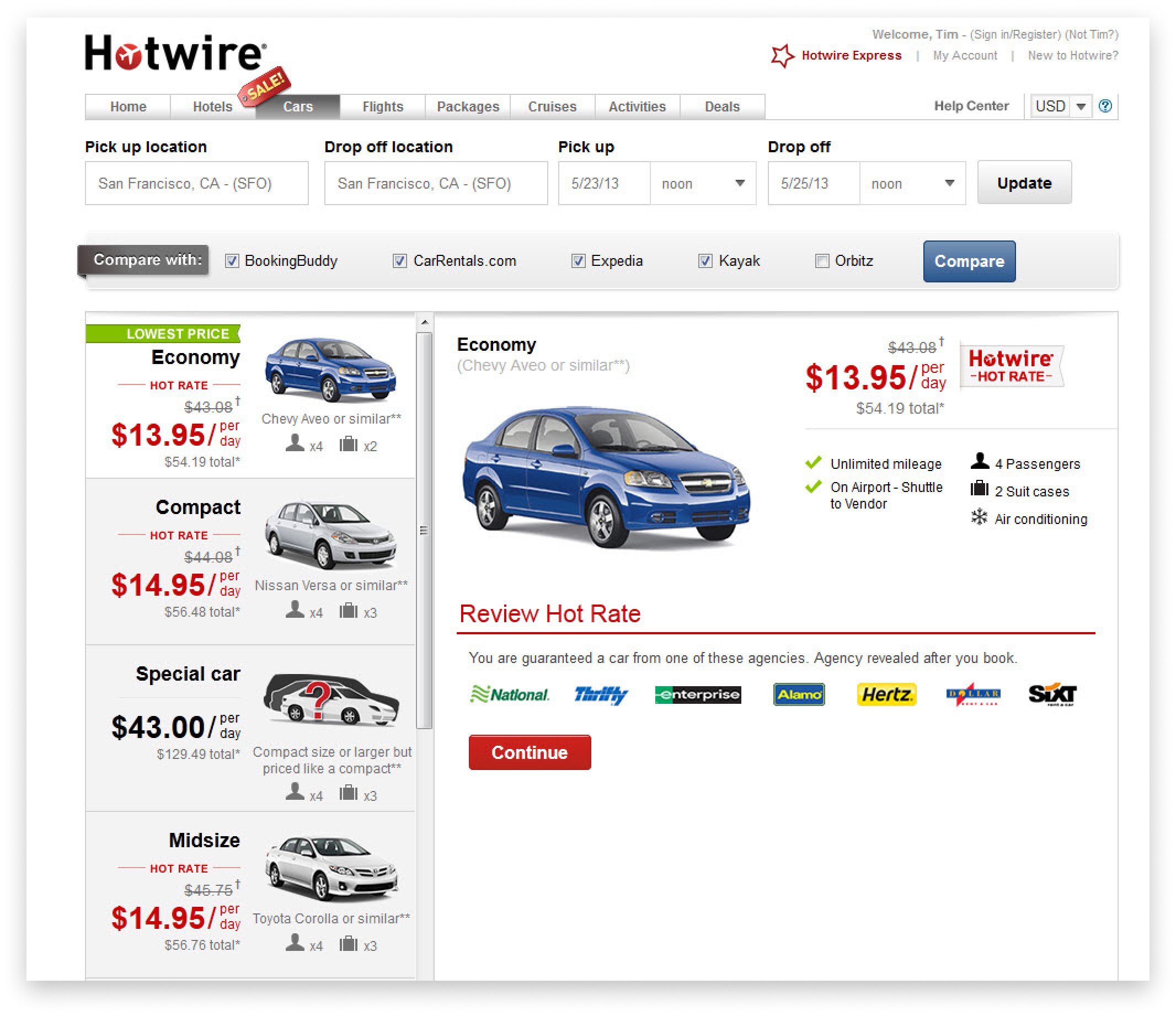Image resolution: width=1176 pixels, height=1016 pixels.
Task: Select the Toyota Corolla car thumbnail
Action: coord(332,868)
